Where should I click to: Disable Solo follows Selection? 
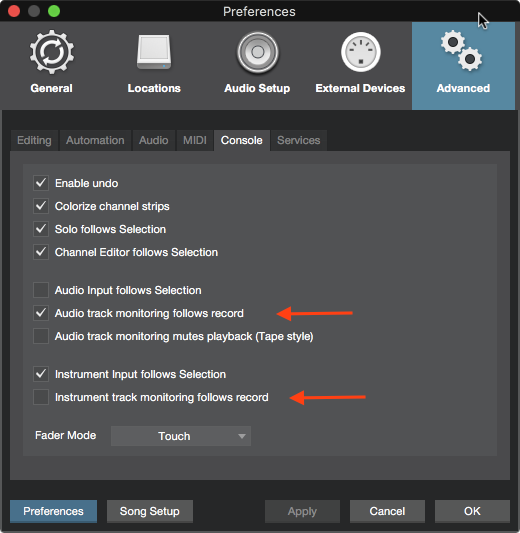41,229
